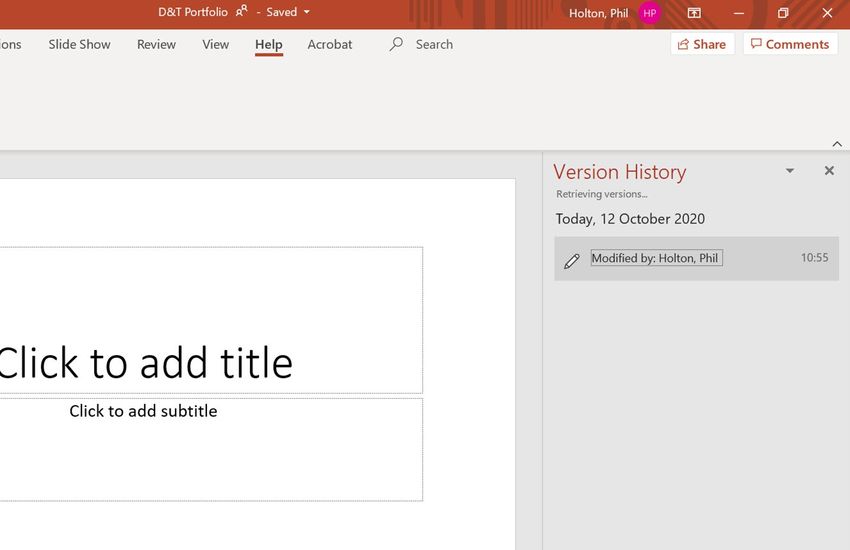Click the pencil icon on version entry
The width and height of the screenshot is (850, 550).
click(x=571, y=261)
